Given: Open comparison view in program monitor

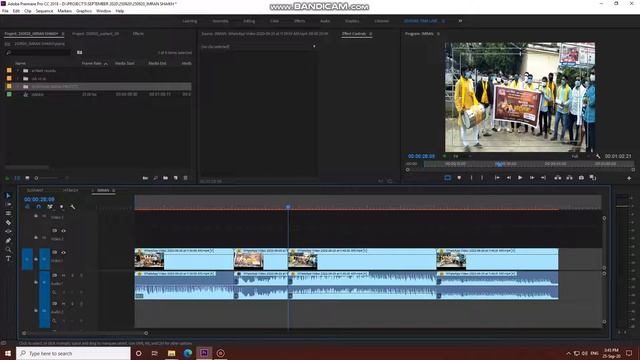Looking at the screenshot, I should [x=593, y=178].
